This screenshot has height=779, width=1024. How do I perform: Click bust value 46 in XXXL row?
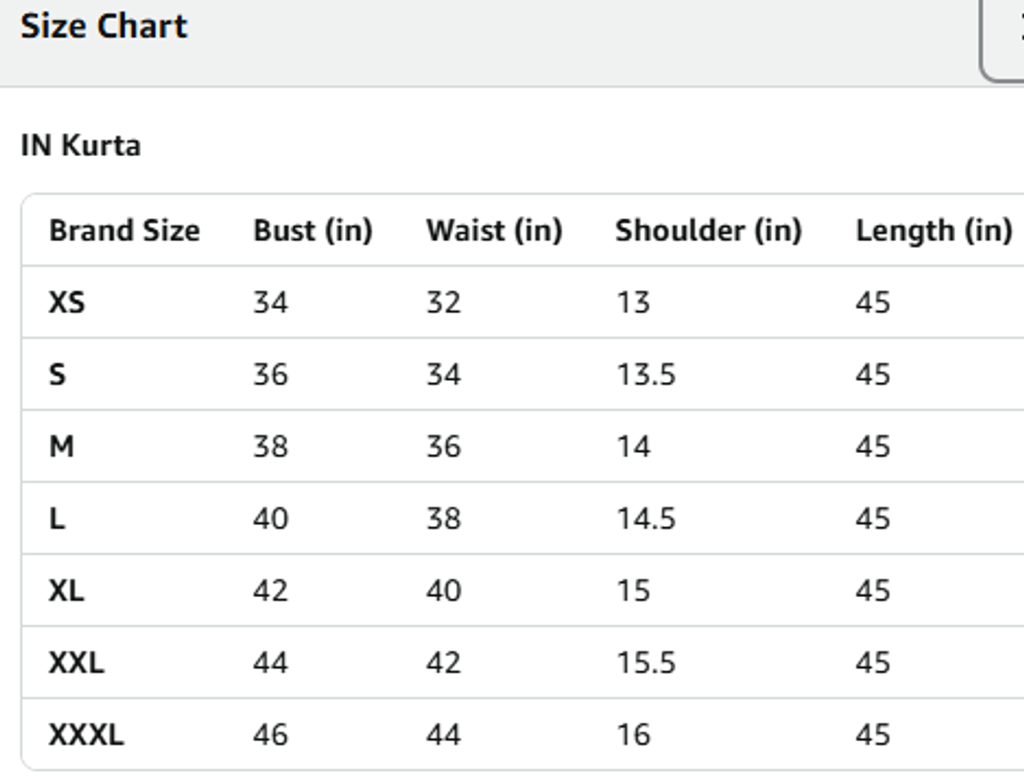pyautogui.click(x=271, y=735)
